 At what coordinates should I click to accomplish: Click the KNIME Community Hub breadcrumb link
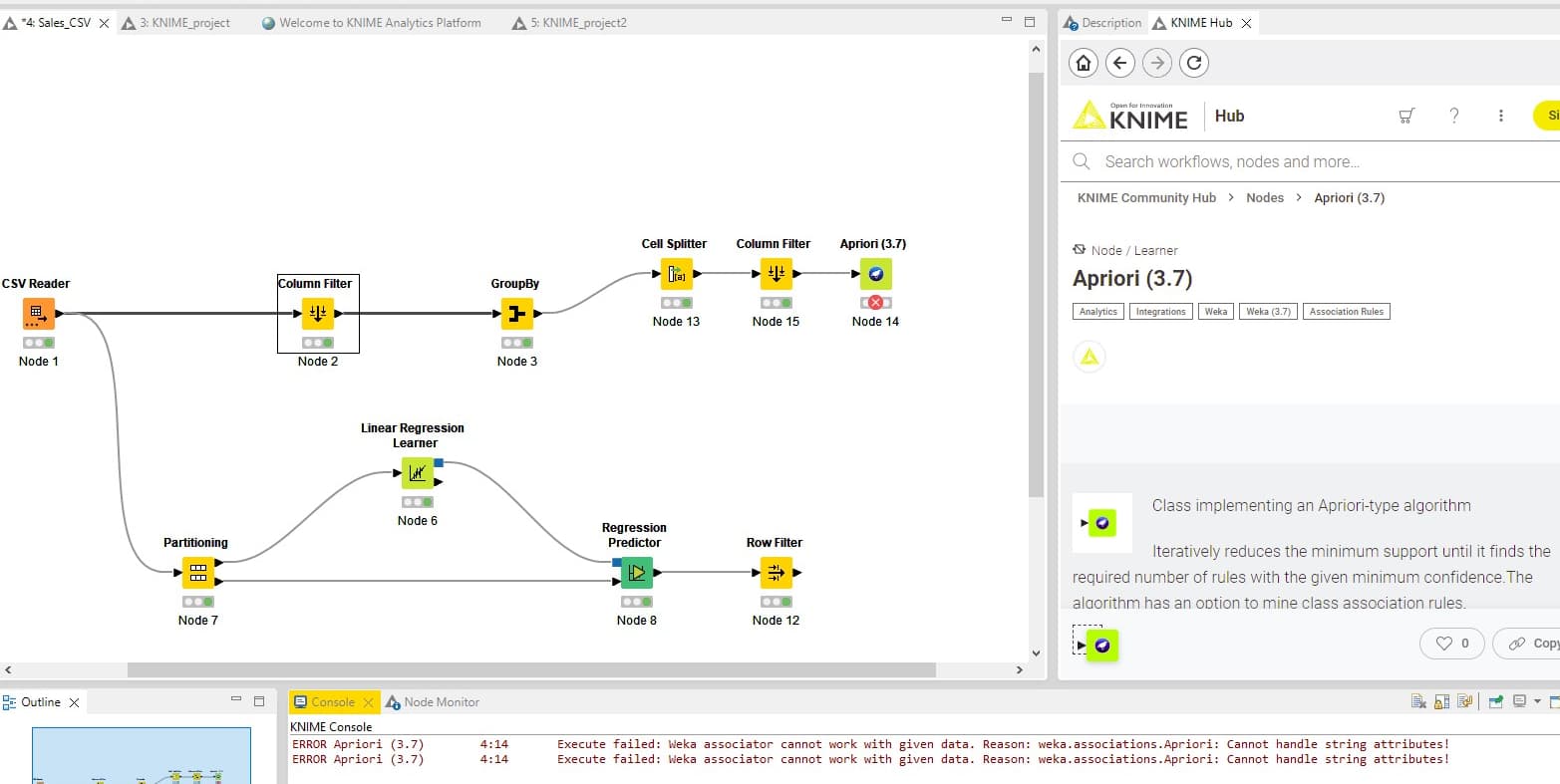pyautogui.click(x=1146, y=197)
